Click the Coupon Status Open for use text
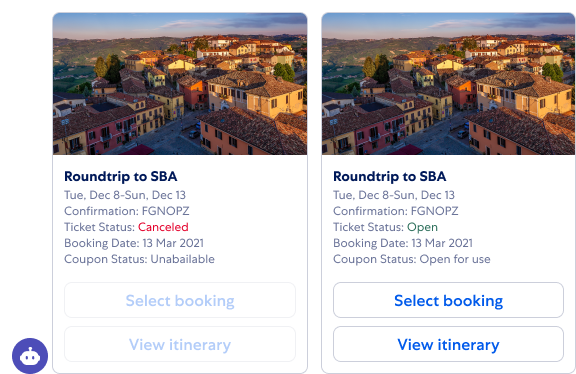 411,259
